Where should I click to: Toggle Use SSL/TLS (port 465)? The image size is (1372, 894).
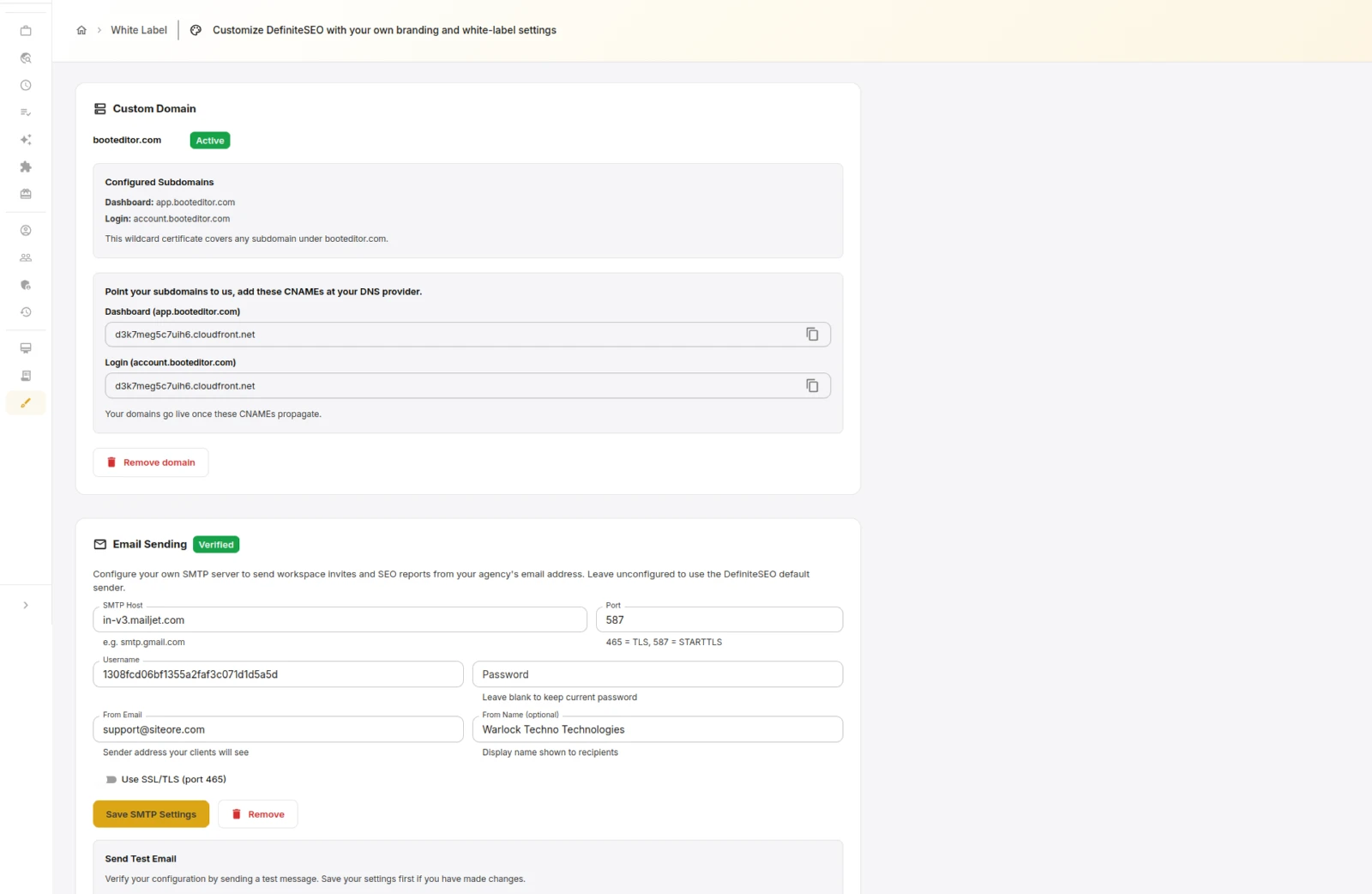coord(111,780)
